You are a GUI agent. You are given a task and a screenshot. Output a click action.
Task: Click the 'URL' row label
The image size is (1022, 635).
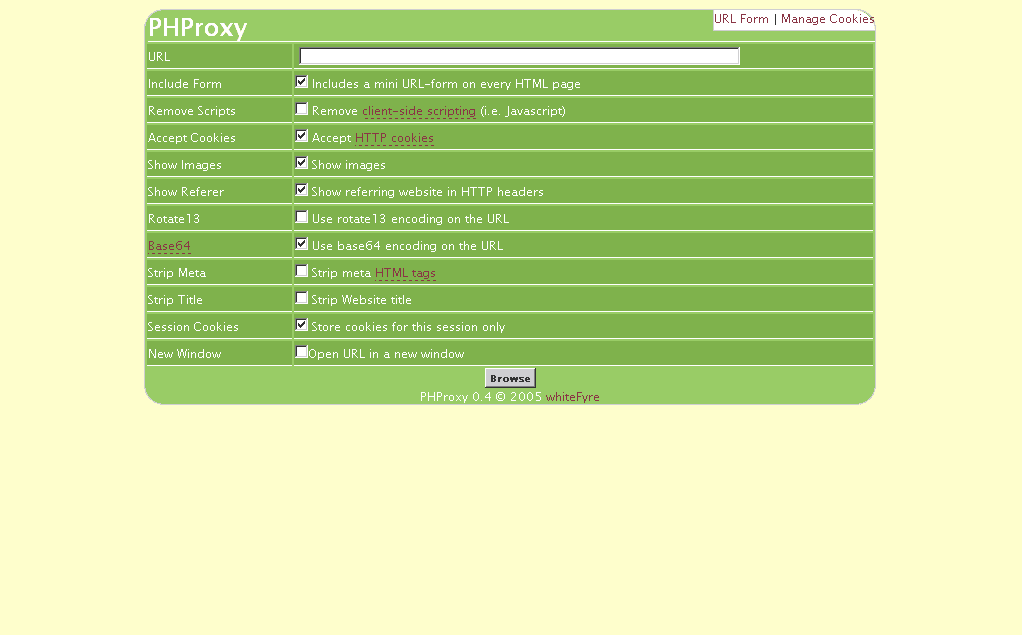[159, 57]
